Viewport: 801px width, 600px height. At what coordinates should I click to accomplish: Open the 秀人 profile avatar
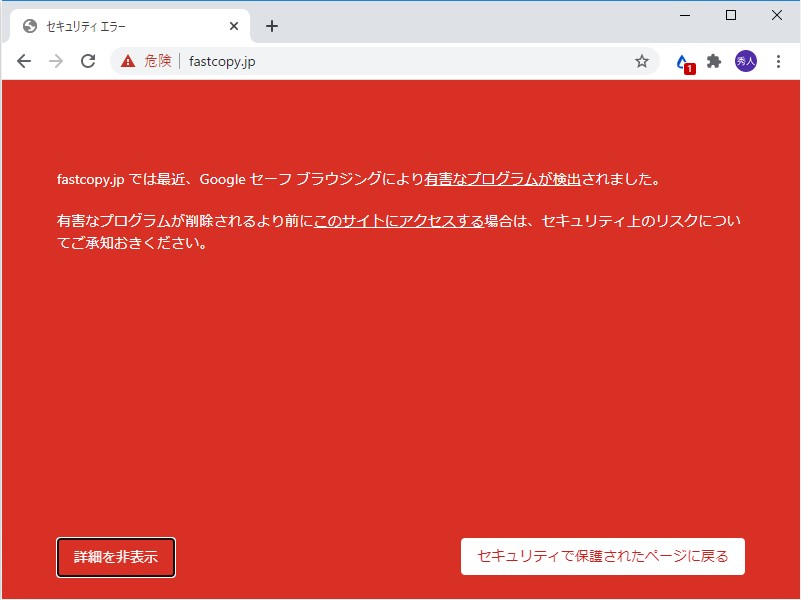[745, 60]
